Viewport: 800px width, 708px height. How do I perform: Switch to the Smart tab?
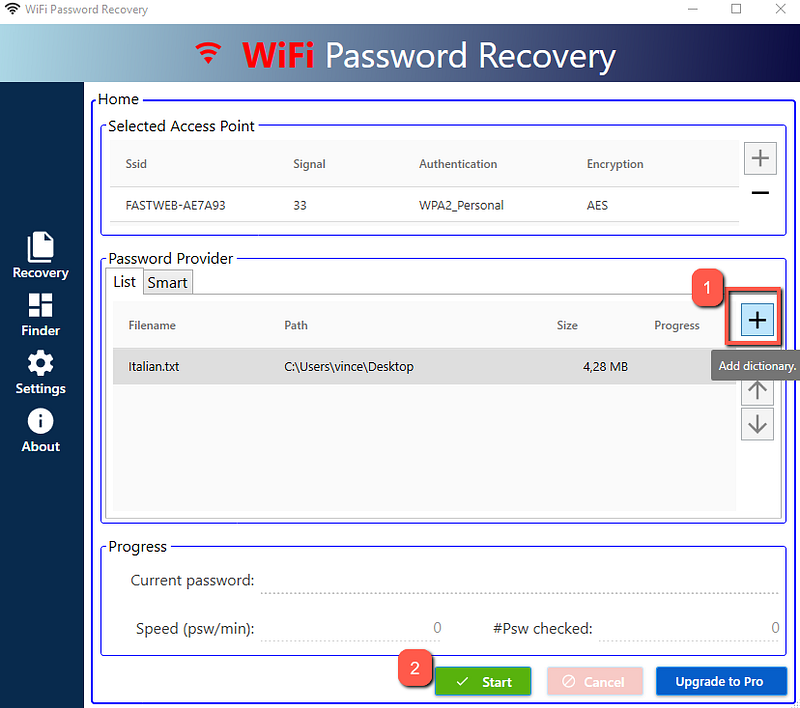pos(167,283)
